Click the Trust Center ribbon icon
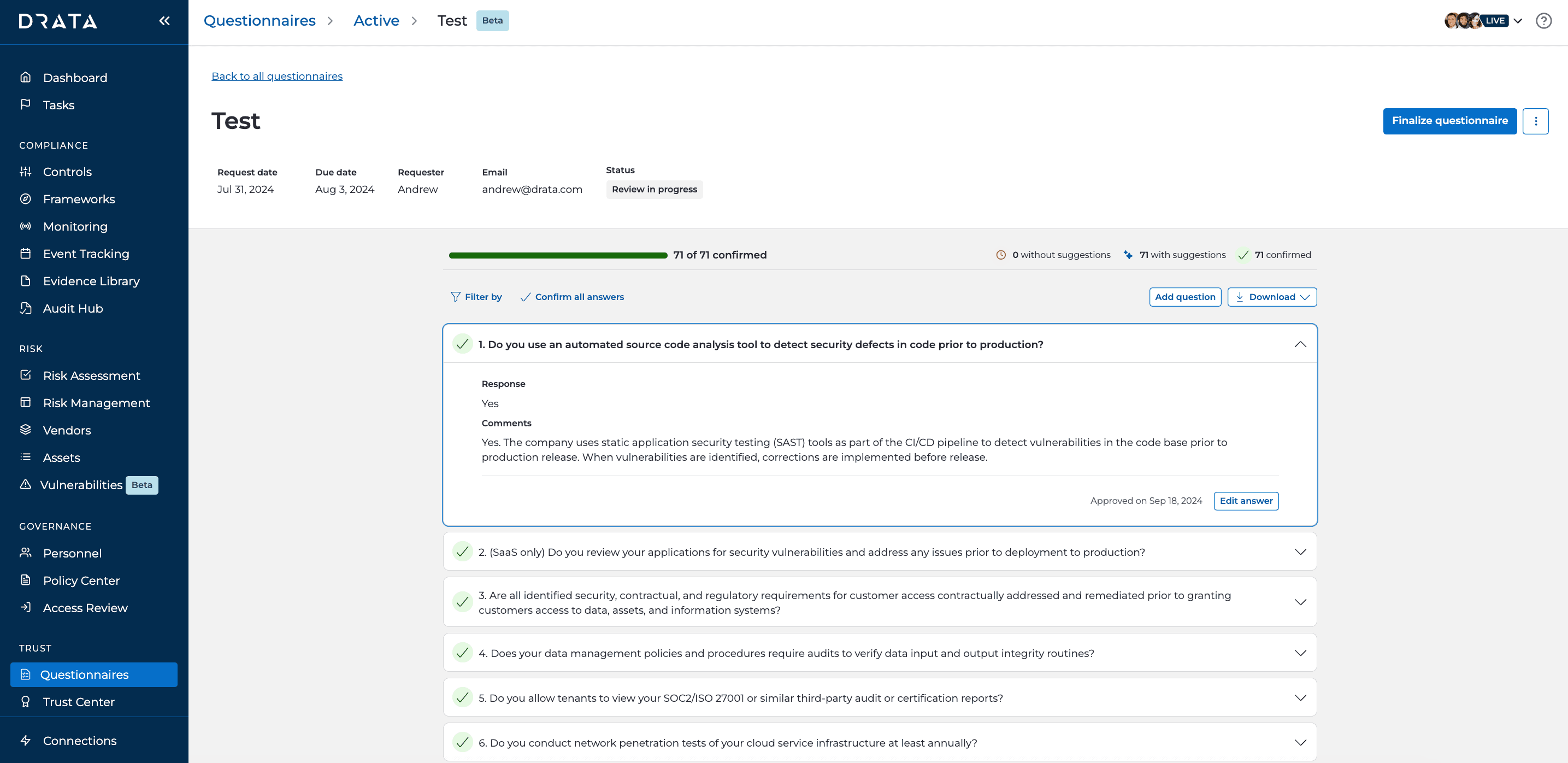 [x=26, y=701]
